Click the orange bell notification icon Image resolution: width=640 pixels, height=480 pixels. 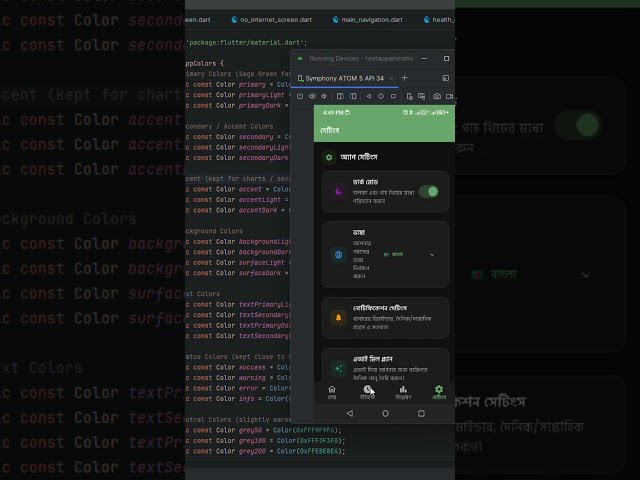point(338,318)
